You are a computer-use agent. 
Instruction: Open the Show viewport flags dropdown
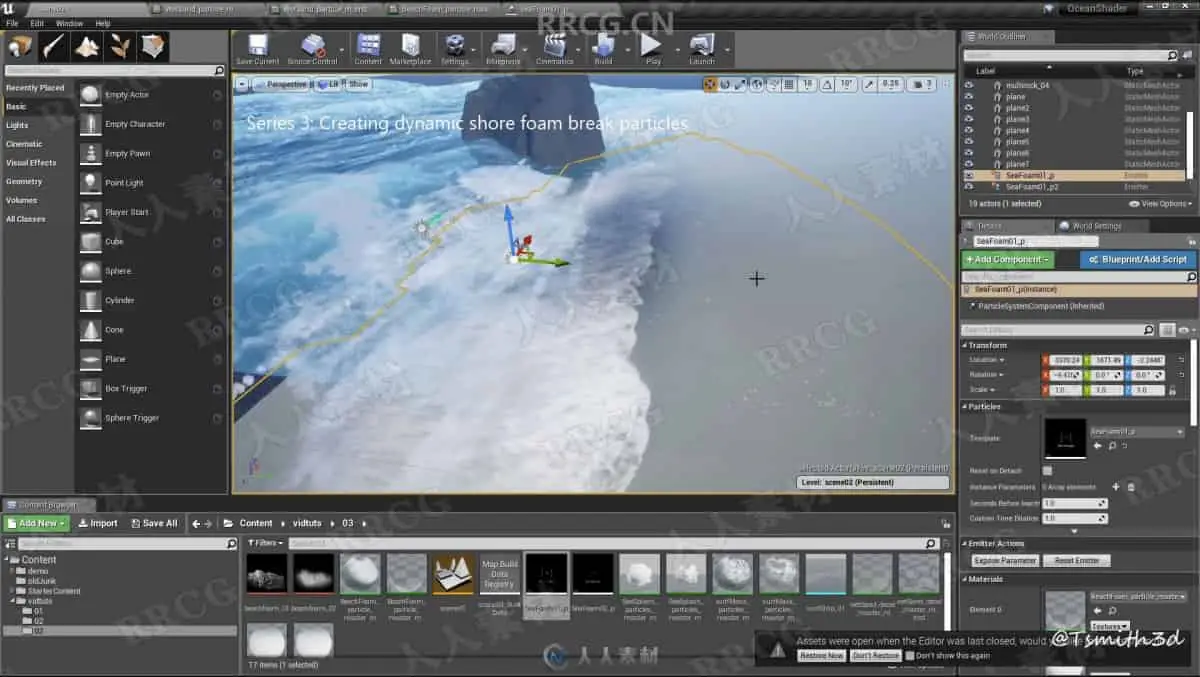pos(358,85)
